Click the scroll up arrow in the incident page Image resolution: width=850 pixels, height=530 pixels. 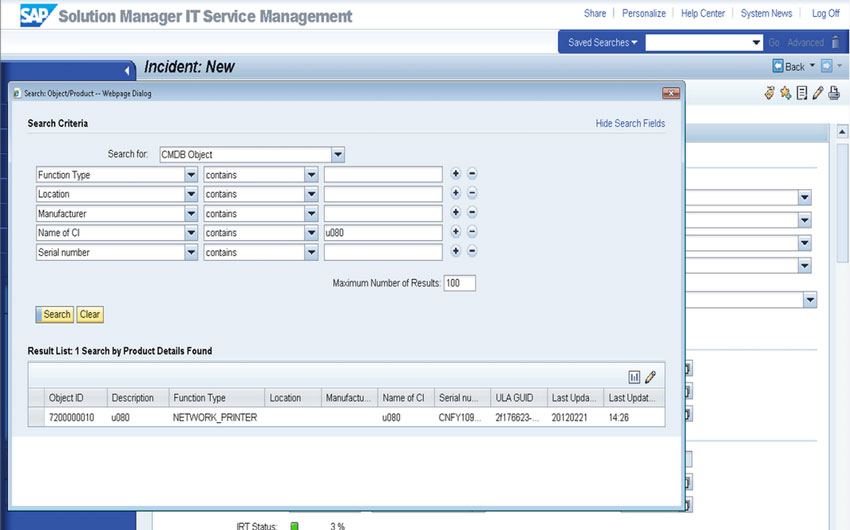pos(842,131)
